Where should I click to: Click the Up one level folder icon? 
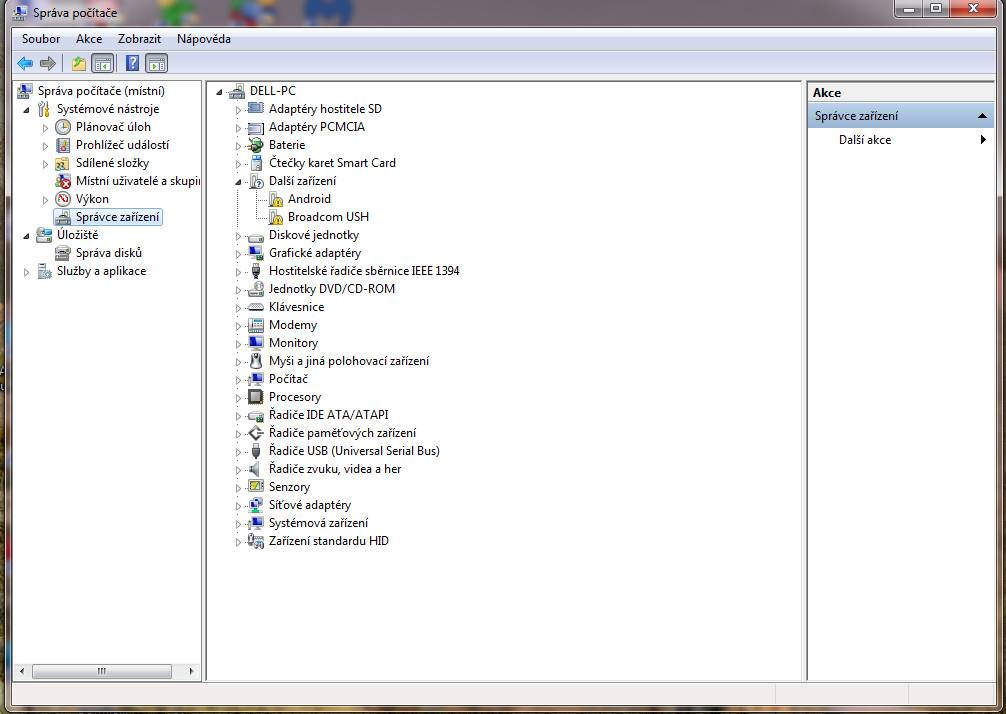[x=78, y=64]
